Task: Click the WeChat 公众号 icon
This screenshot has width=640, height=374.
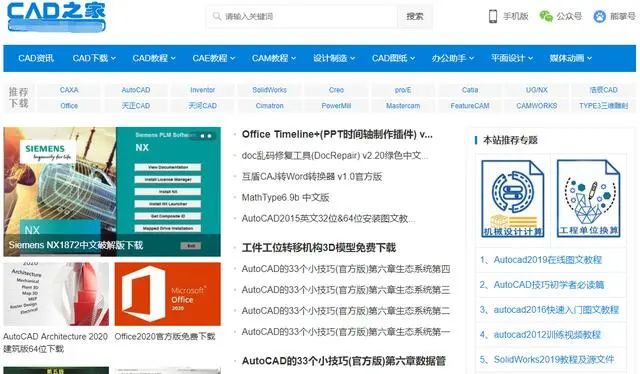Action: (x=546, y=16)
